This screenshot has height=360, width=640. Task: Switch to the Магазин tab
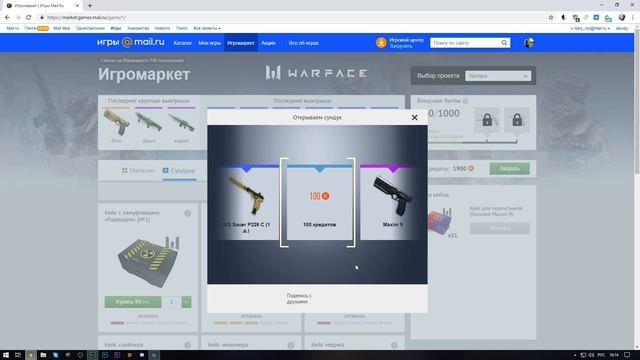[138, 171]
